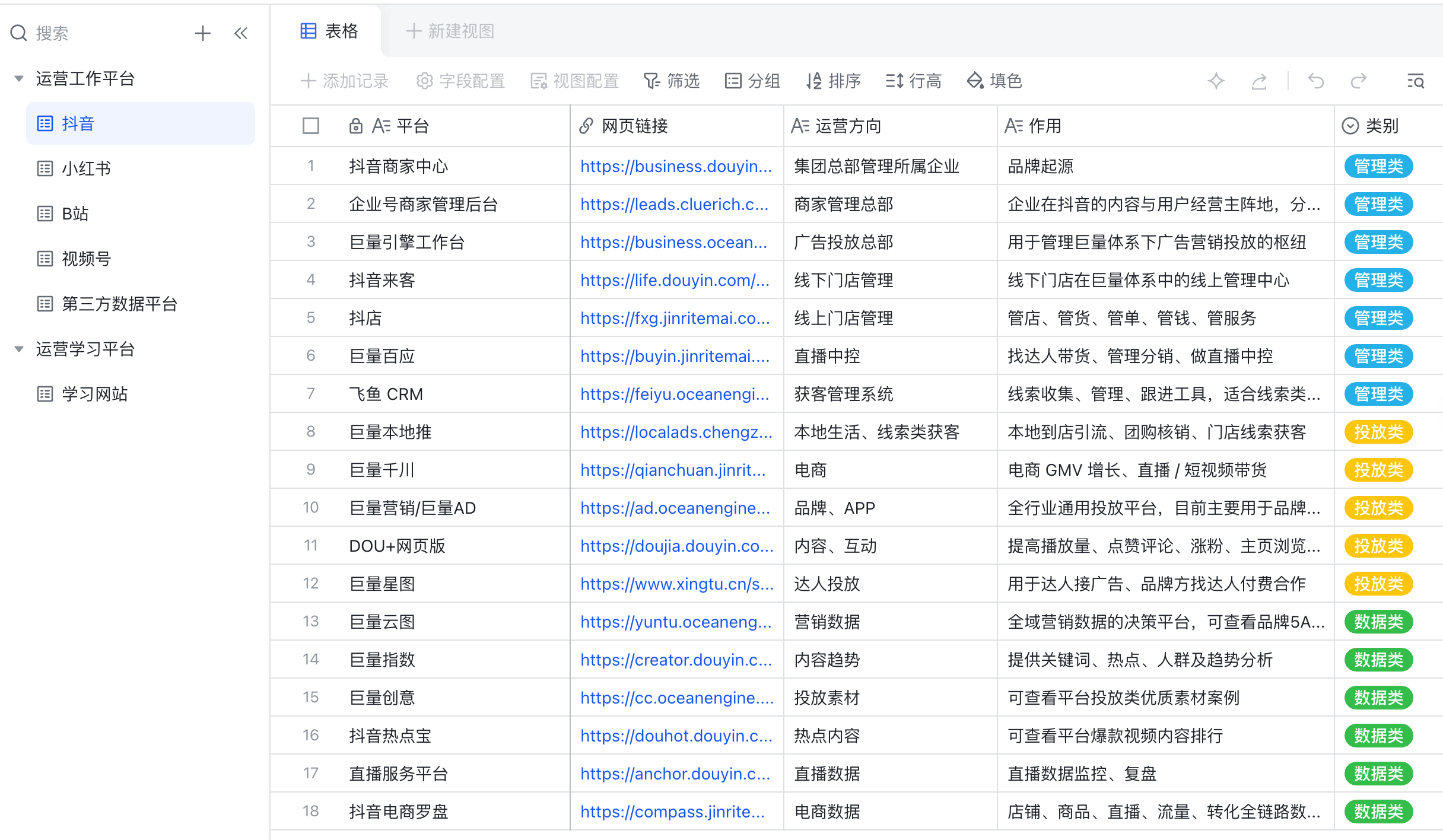Click the table icon beside 学习网站
The width and height of the screenshot is (1443, 840).
pyautogui.click(x=45, y=394)
